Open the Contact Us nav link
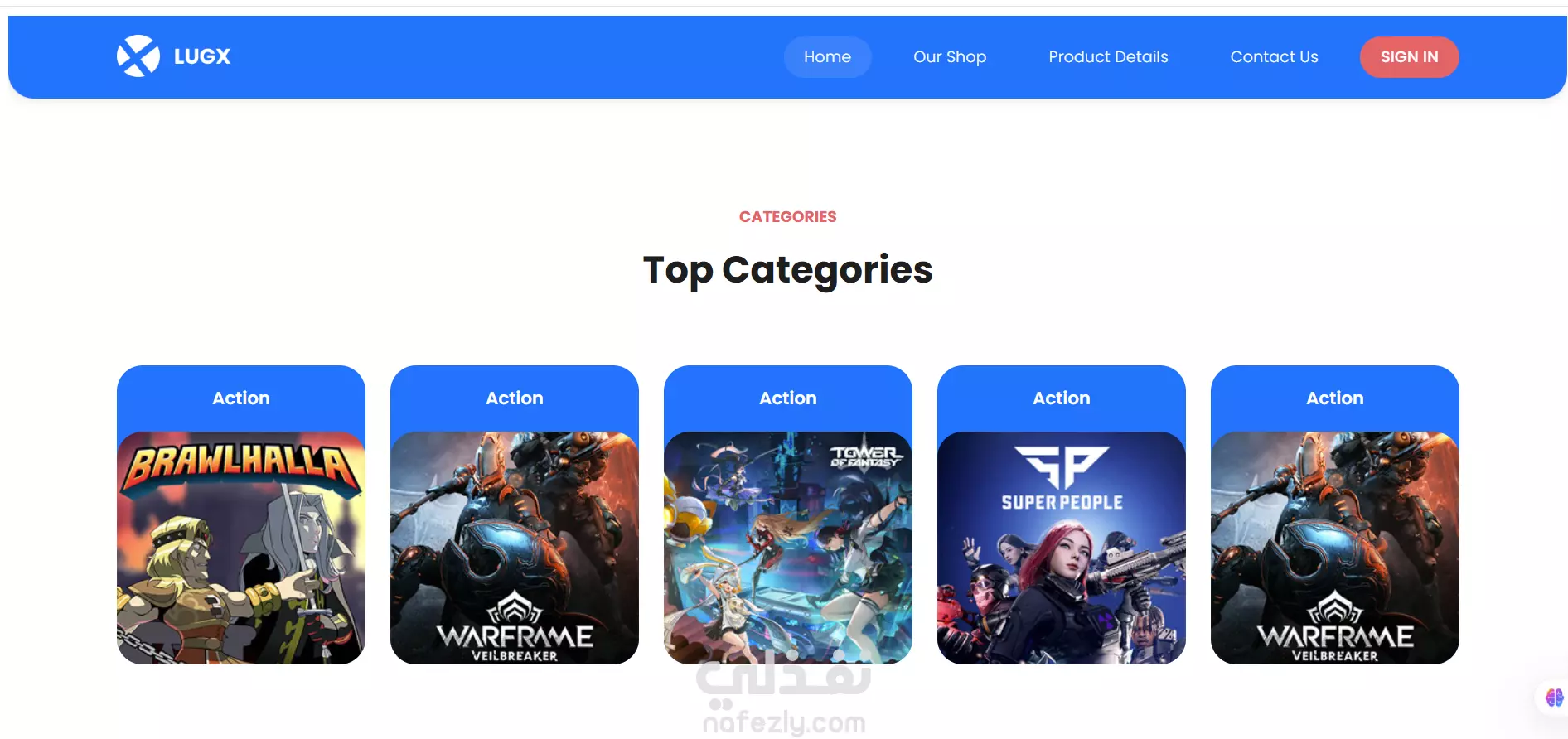The image size is (1568, 739). (x=1274, y=57)
